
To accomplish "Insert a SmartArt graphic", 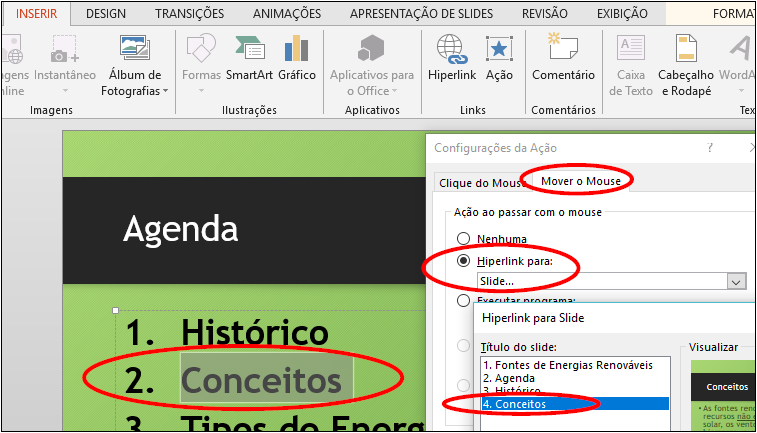I will point(249,58).
